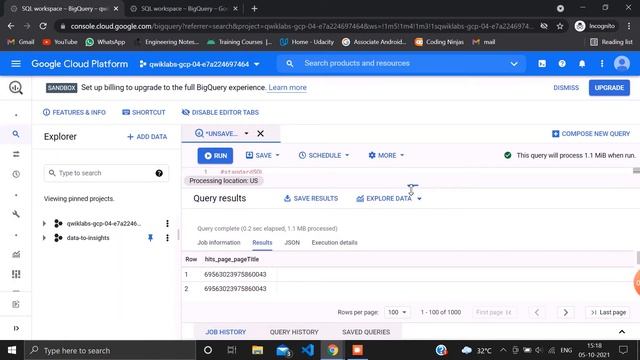640x360 pixels.
Task: Open the account avatar menu
Action: (x=622, y=64)
